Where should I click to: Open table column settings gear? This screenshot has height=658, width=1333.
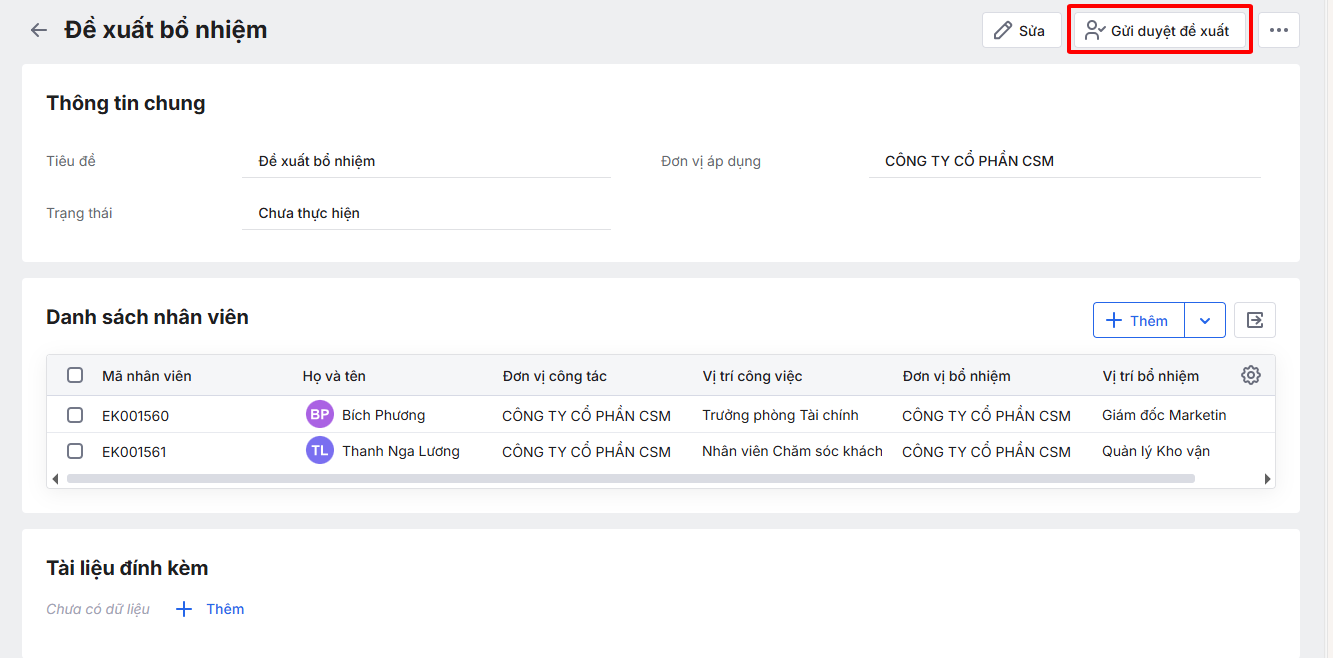tap(1250, 375)
